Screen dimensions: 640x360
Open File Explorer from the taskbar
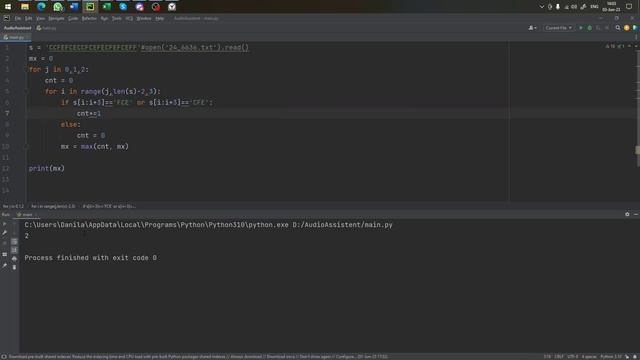(x=25, y=7)
